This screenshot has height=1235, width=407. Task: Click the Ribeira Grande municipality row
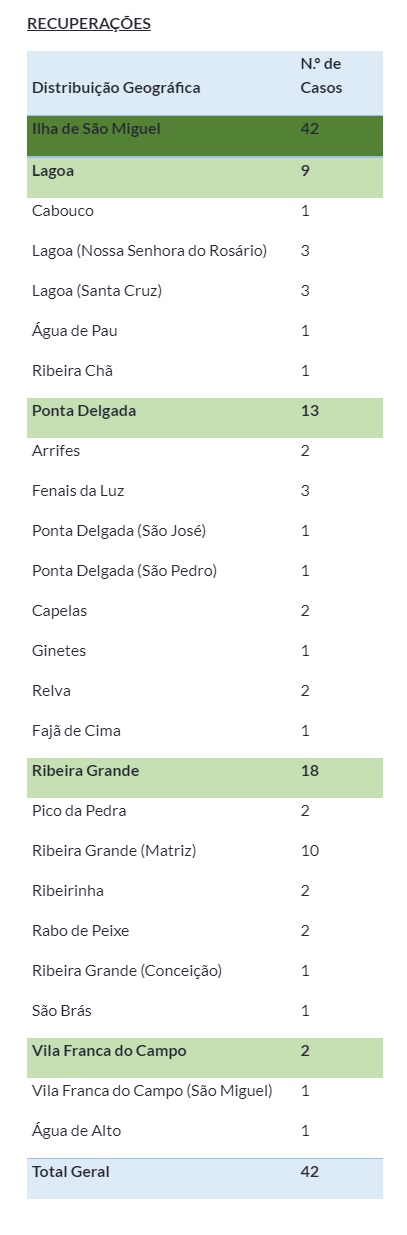pyautogui.click(x=205, y=777)
